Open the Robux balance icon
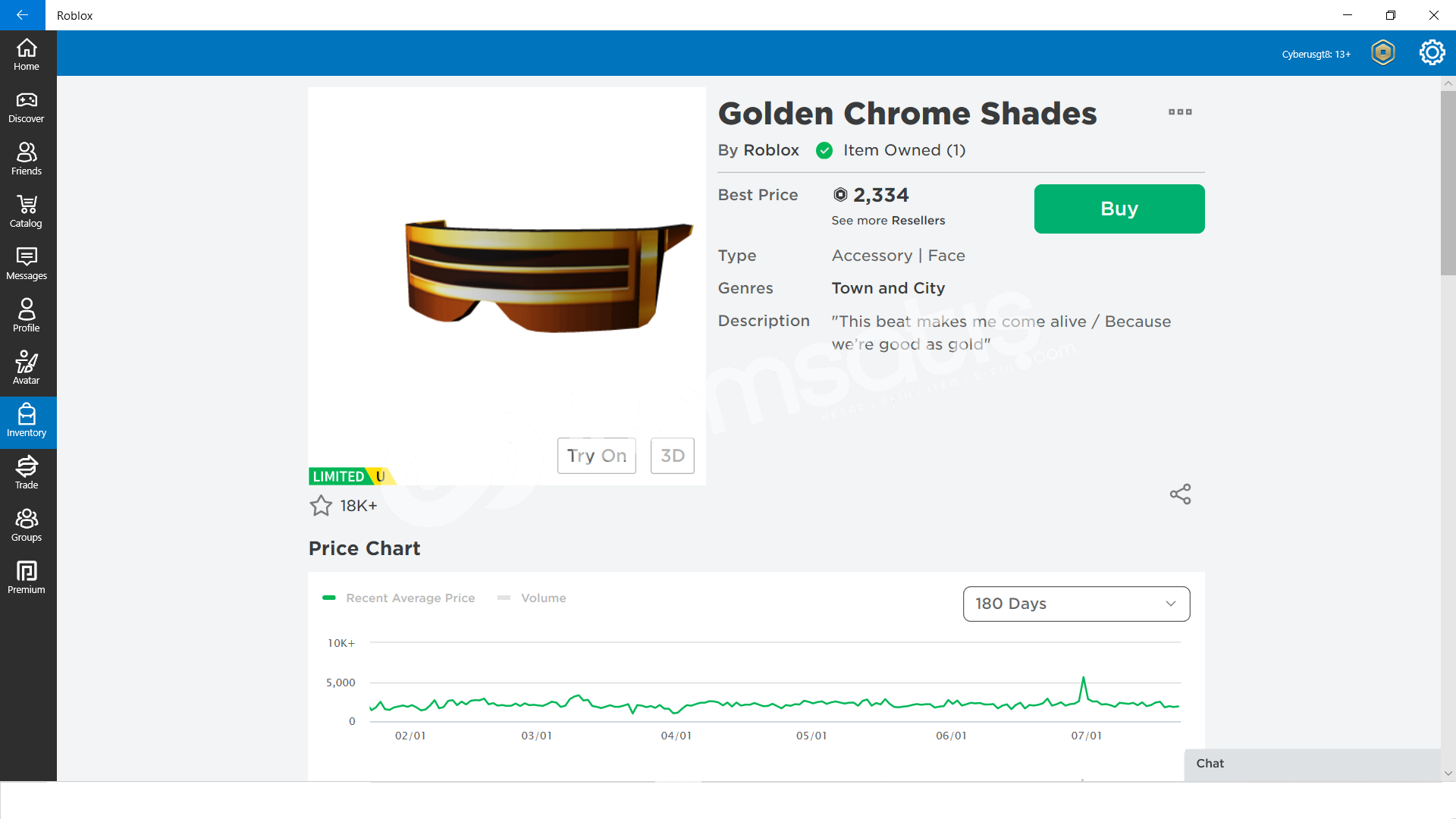 pyautogui.click(x=1383, y=53)
